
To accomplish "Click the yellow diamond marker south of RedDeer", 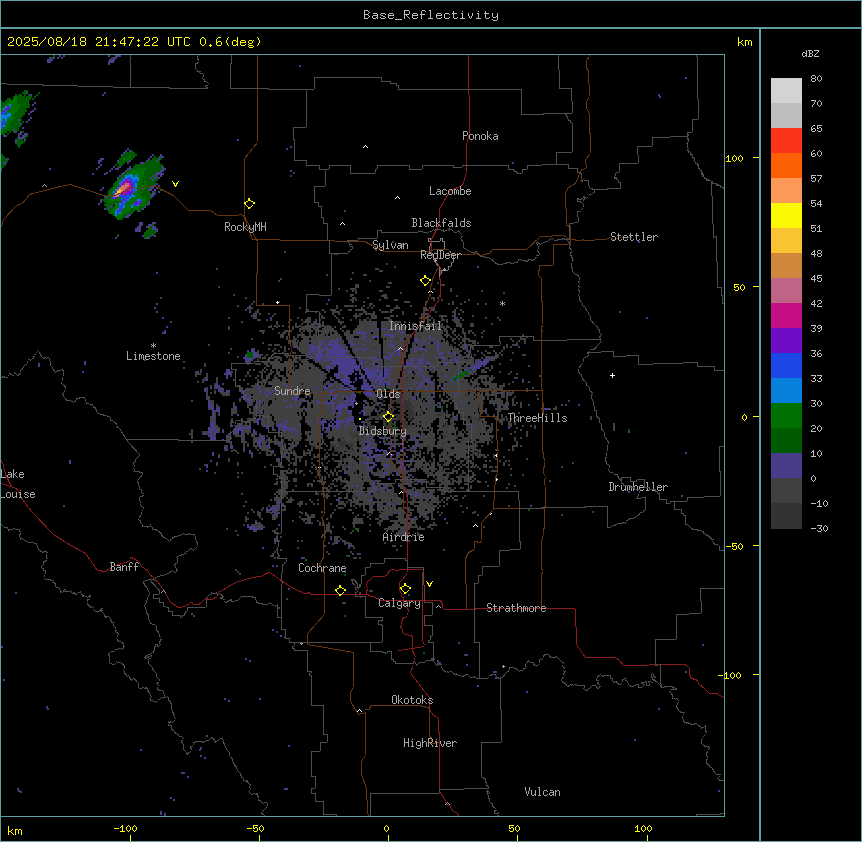I will click(x=425, y=280).
